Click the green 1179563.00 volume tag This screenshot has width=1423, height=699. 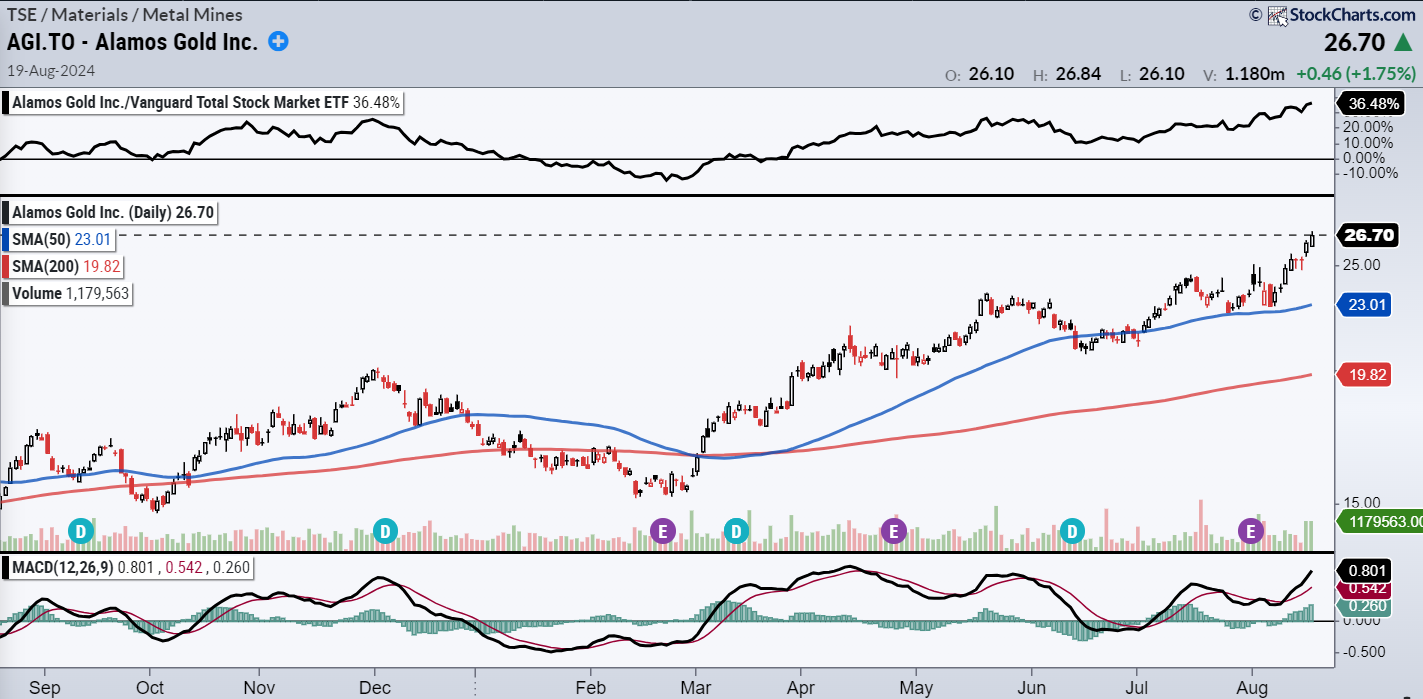(1380, 521)
